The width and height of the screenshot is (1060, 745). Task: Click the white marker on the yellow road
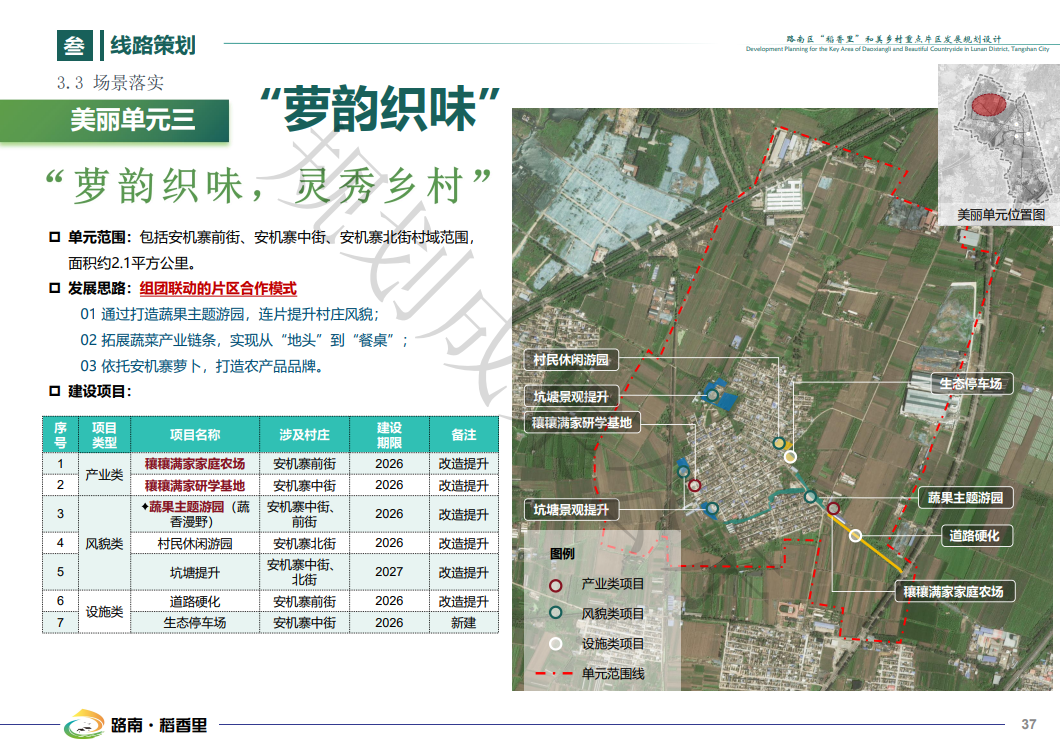(x=855, y=536)
